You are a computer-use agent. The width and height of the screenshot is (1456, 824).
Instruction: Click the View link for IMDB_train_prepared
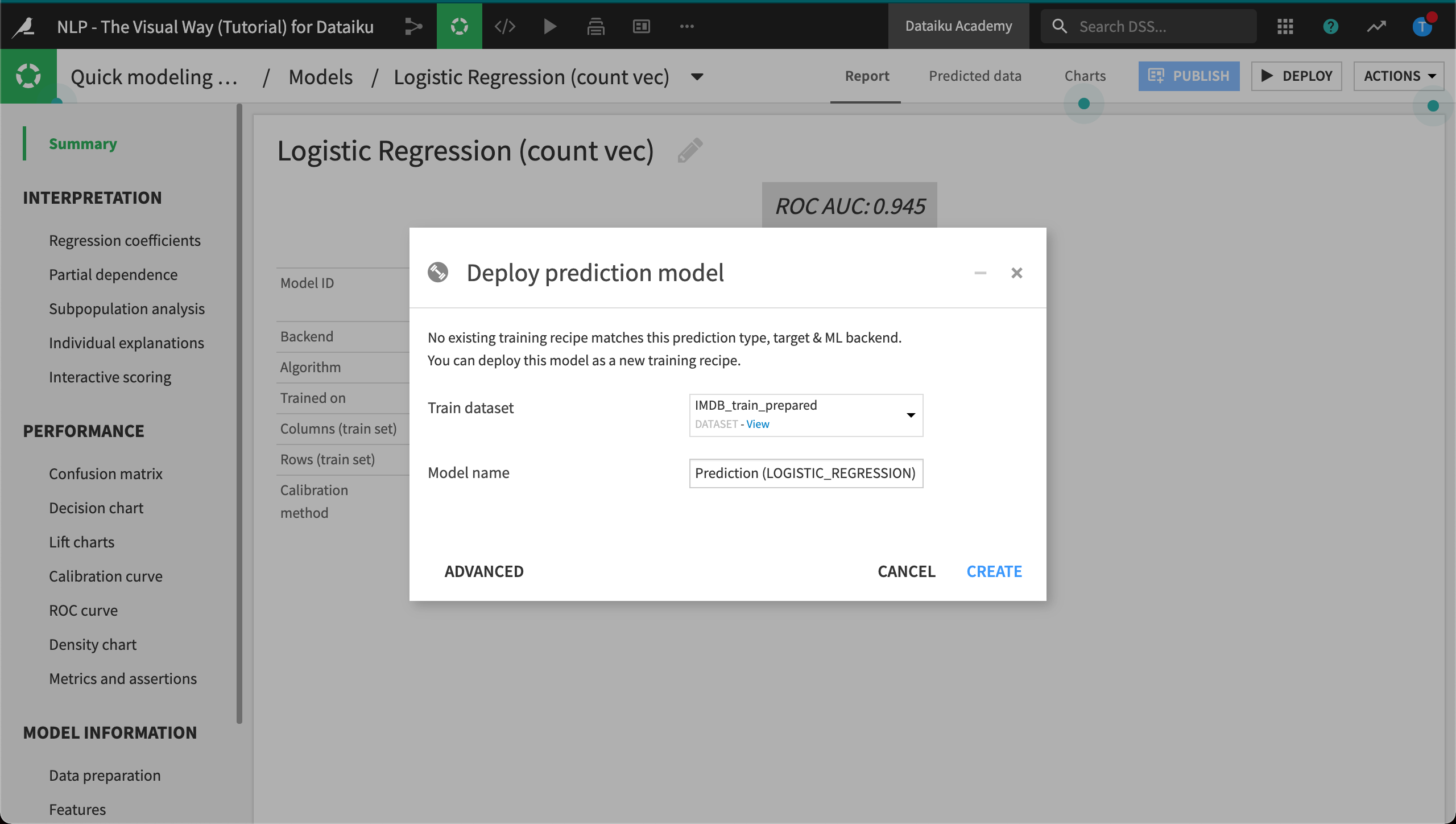point(757,423)
